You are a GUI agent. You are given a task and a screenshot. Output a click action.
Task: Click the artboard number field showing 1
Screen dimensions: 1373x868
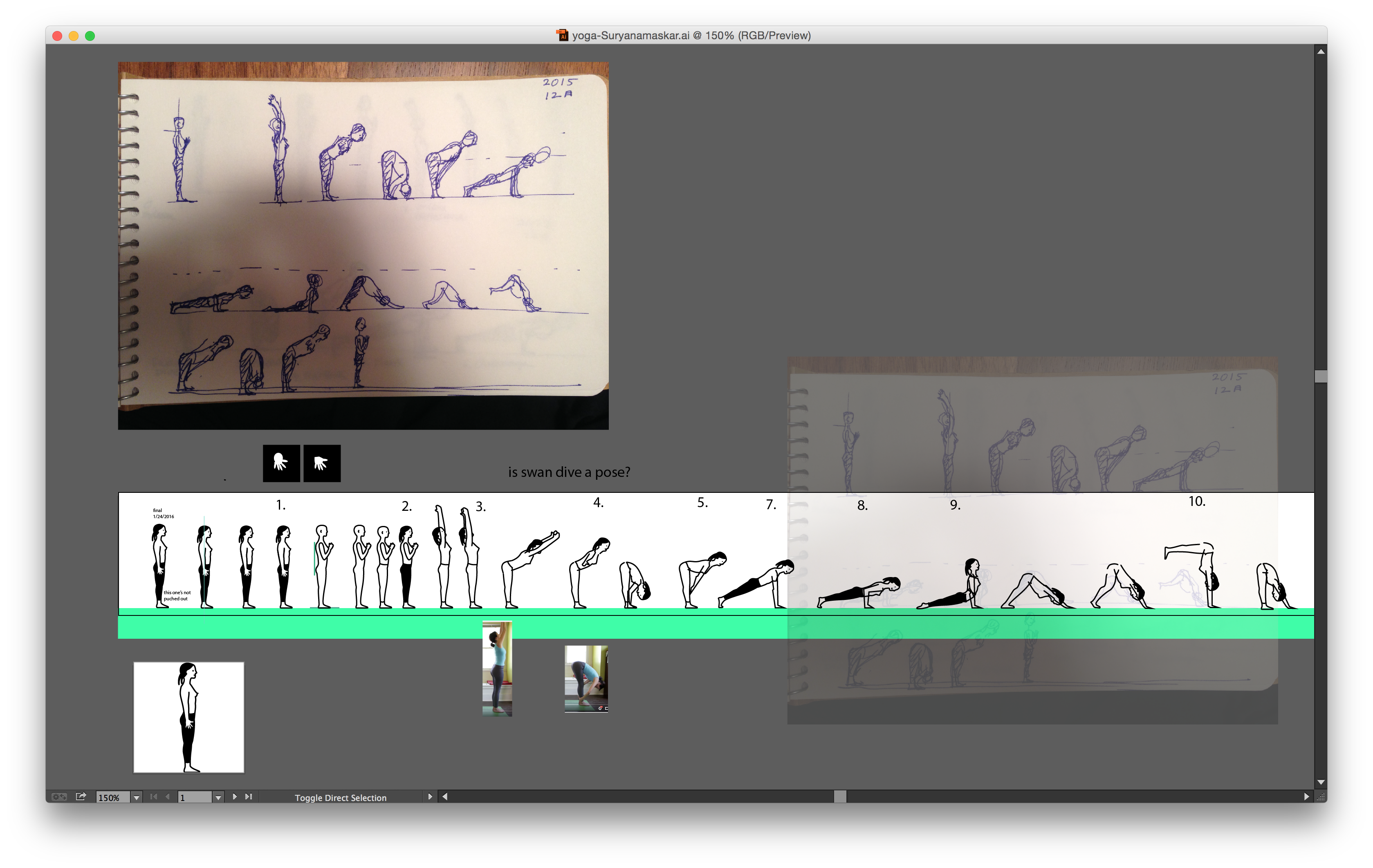click(x=195, y=797)
